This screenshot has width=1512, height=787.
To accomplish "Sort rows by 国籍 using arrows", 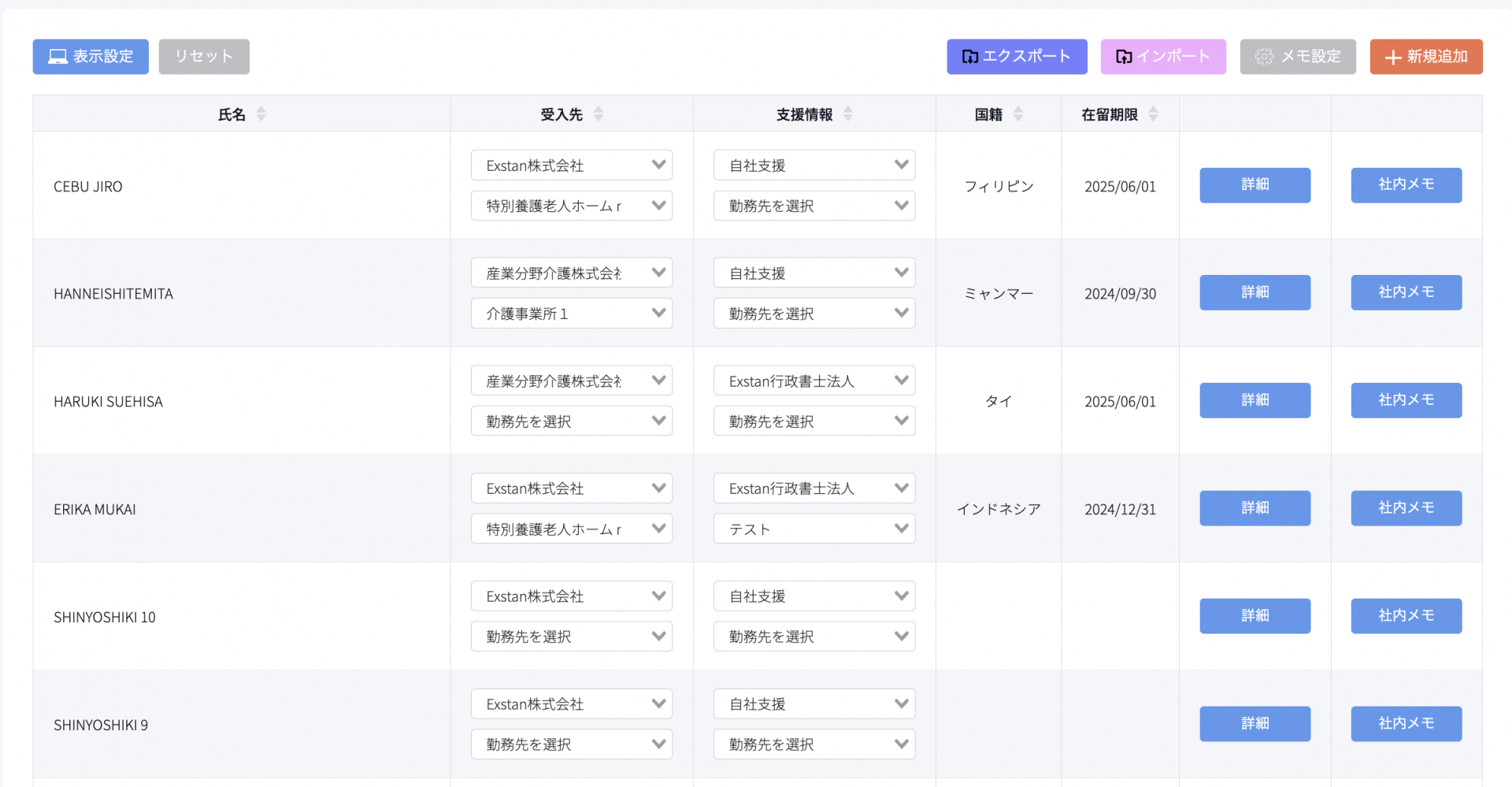I will pyautogui.click(x=1017, y=114).
